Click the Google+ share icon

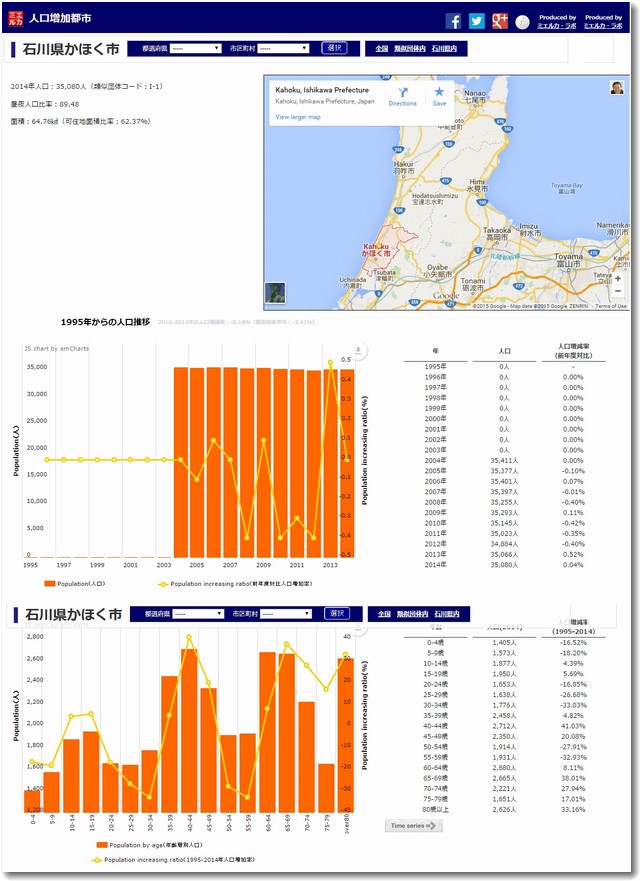pyautogui.click(x=500, y=21)
